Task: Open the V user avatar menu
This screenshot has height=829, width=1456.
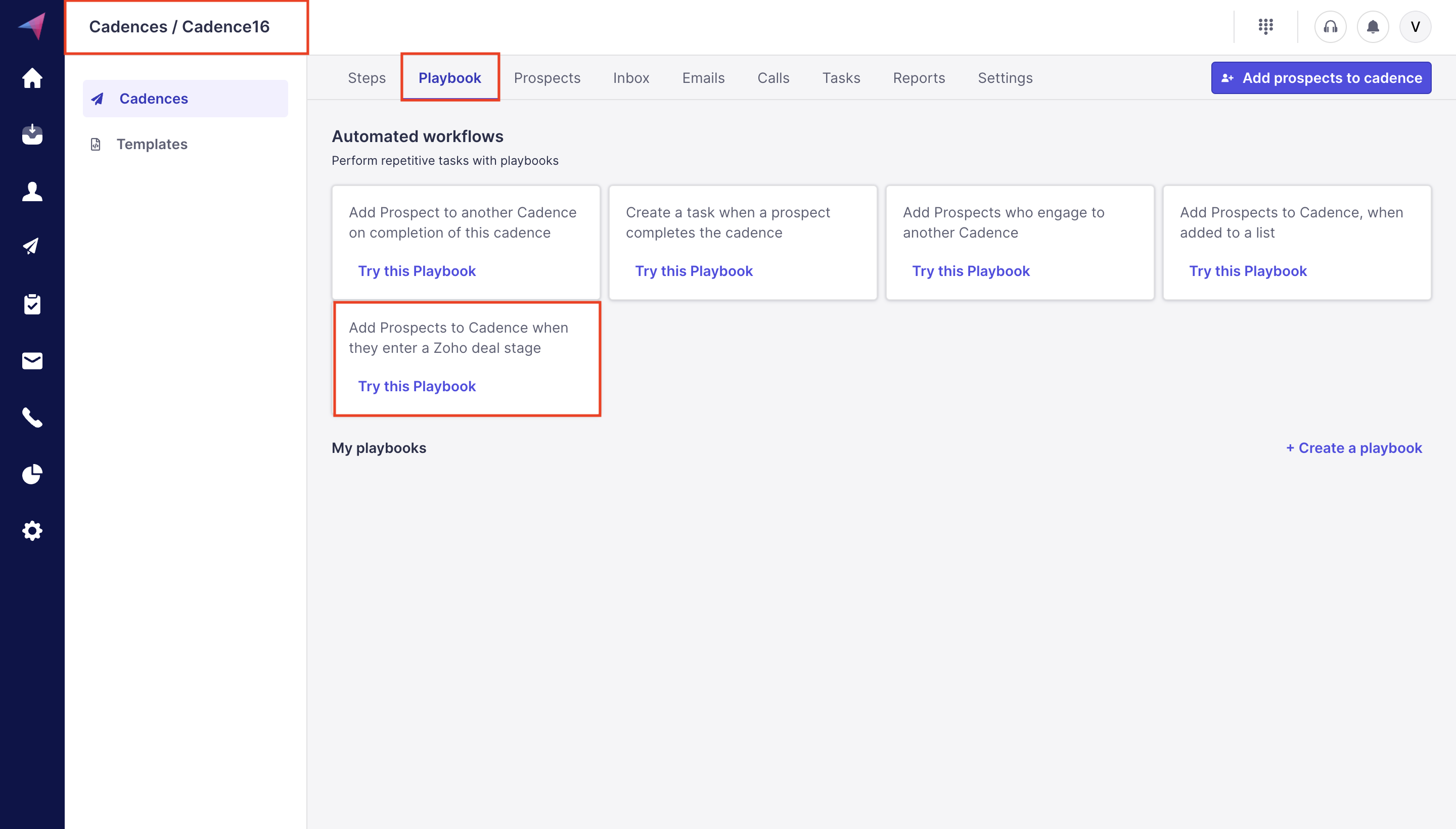Action: click(1415, 26)
